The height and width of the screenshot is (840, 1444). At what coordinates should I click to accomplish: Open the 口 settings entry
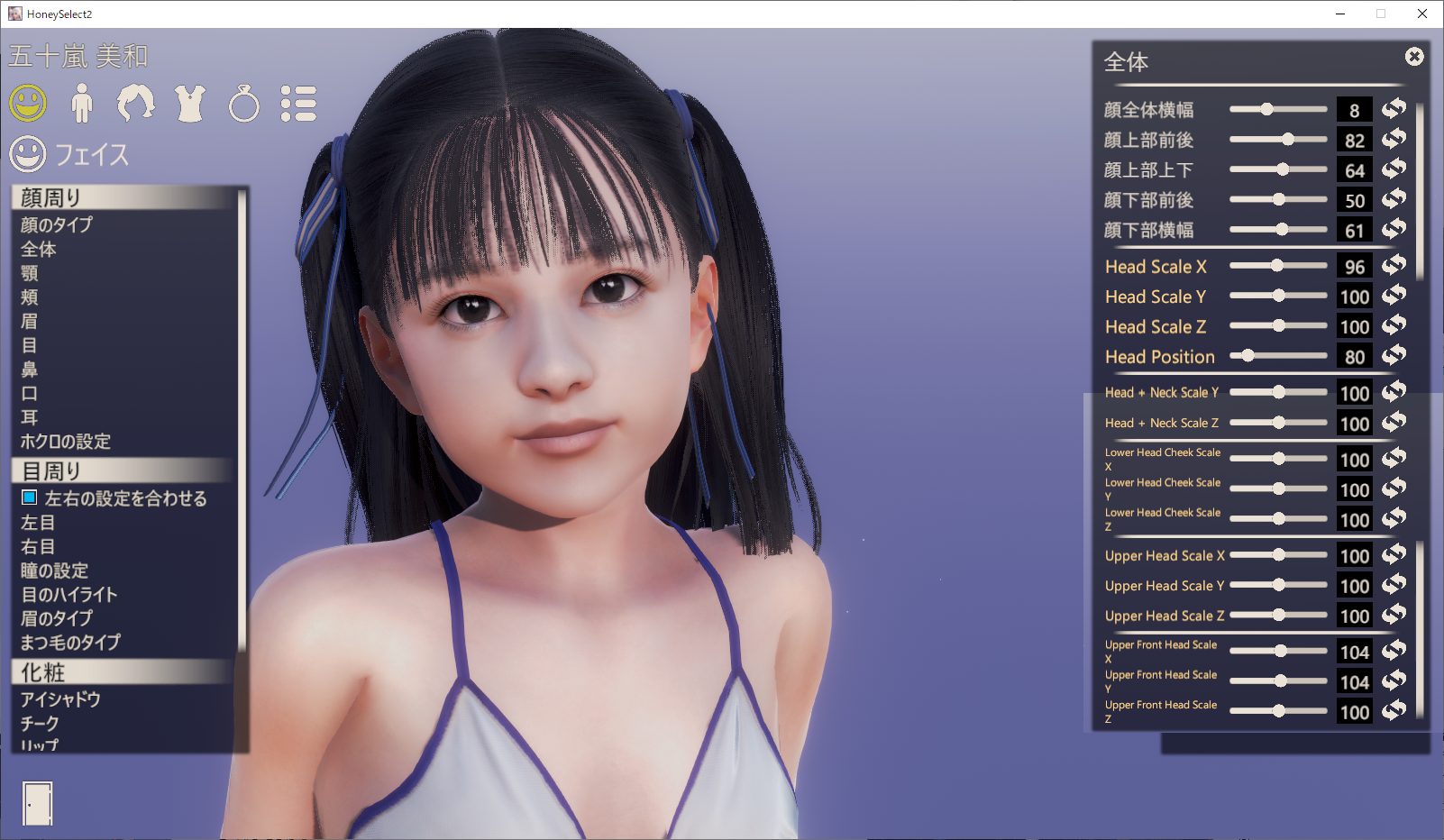[30, 394]
